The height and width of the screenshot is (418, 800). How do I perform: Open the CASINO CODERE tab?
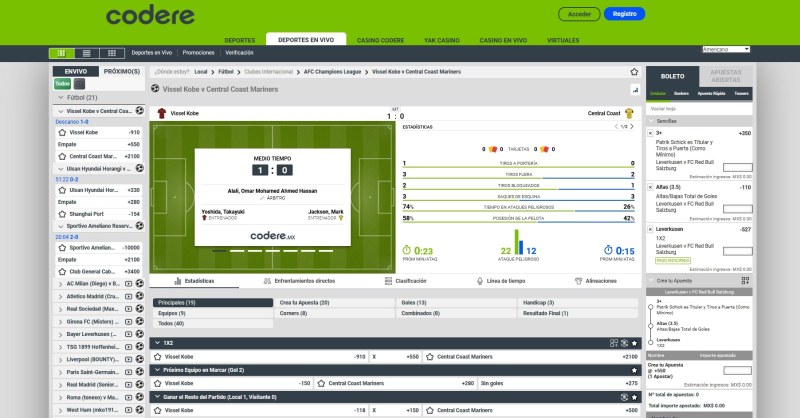380,40
